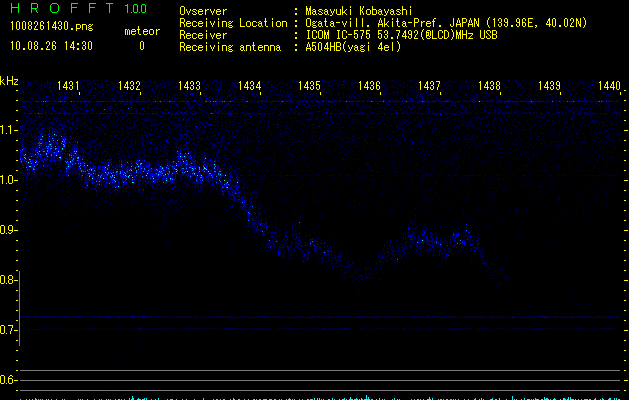Select the A504HB yagi antenna text
The image size is (629, 400).
[x=353, y=46]
